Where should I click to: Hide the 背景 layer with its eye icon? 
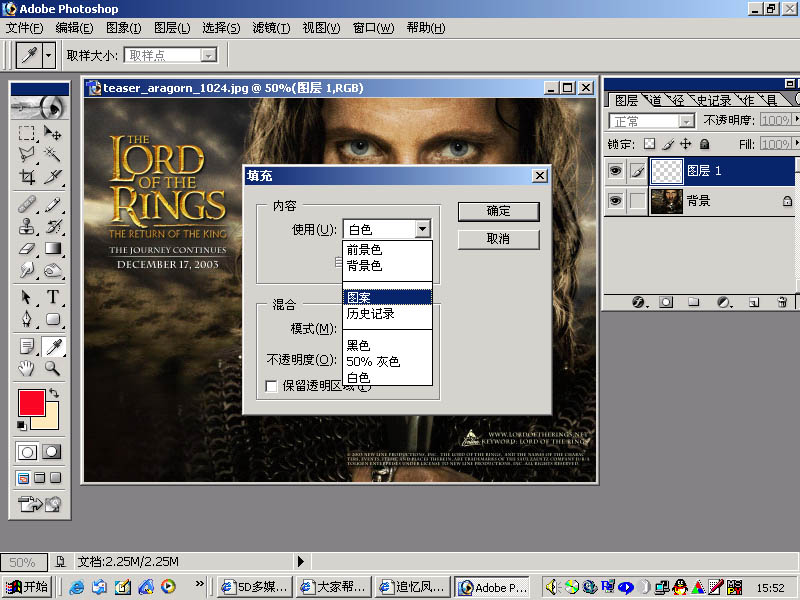point(615,201)
